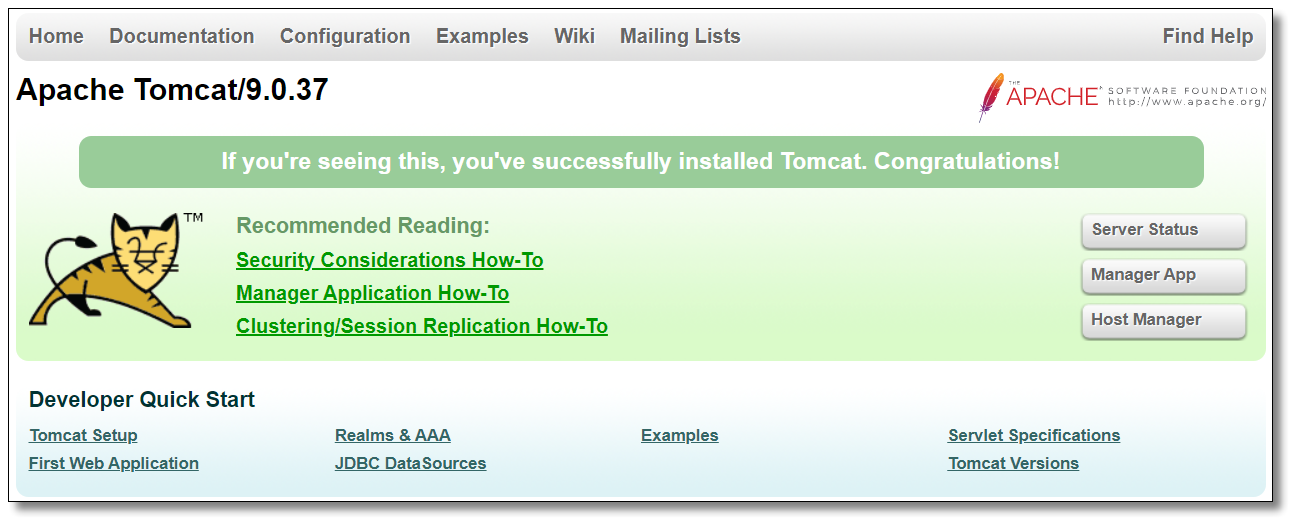Open the Manager App button
This screenshot has height=518, width=1289.
pos(1163,275)
